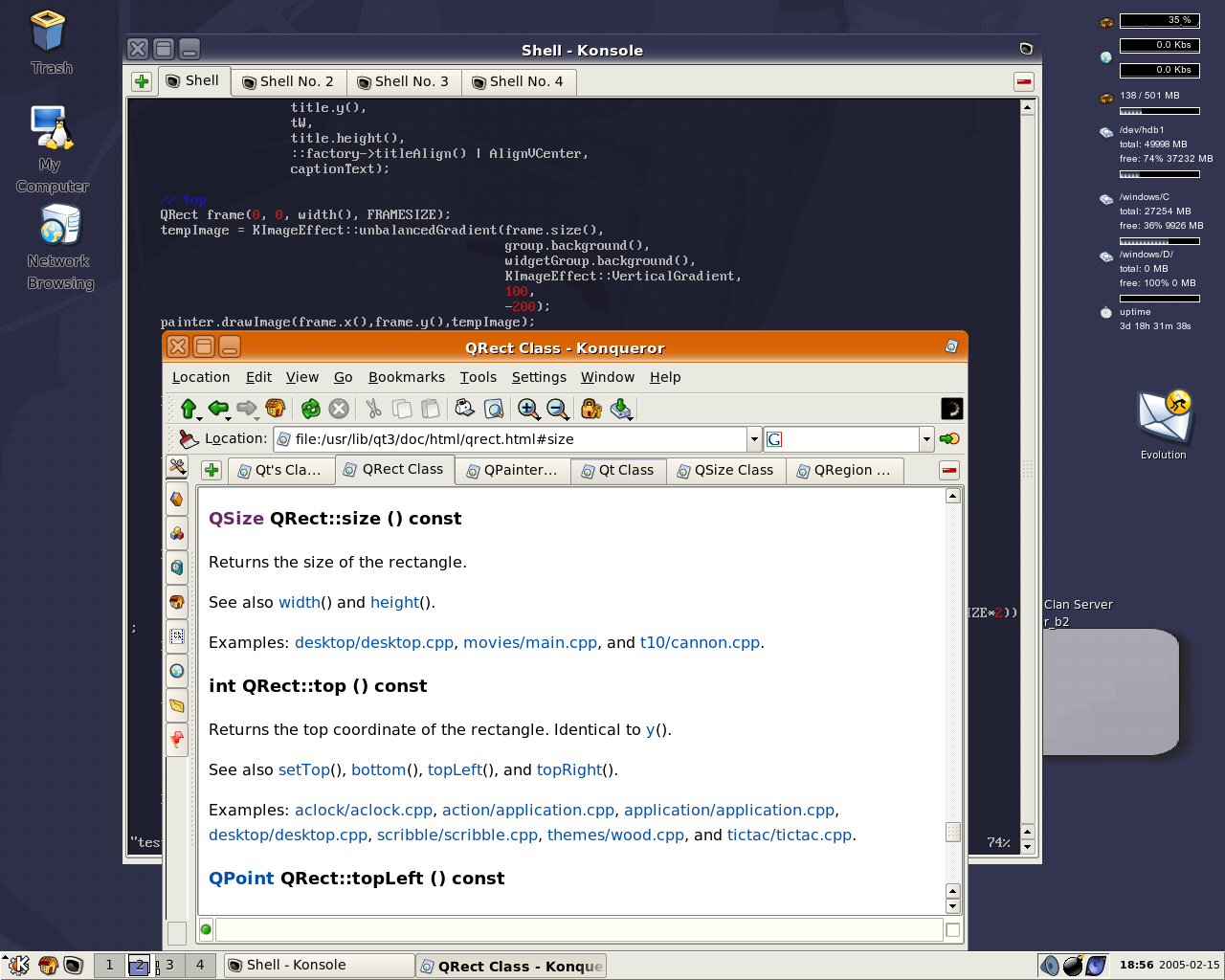The height and width of the screenshot is (980, 1225).
Task: Select the Shell No. 2 Konsole tab
Action: point(289,81)
